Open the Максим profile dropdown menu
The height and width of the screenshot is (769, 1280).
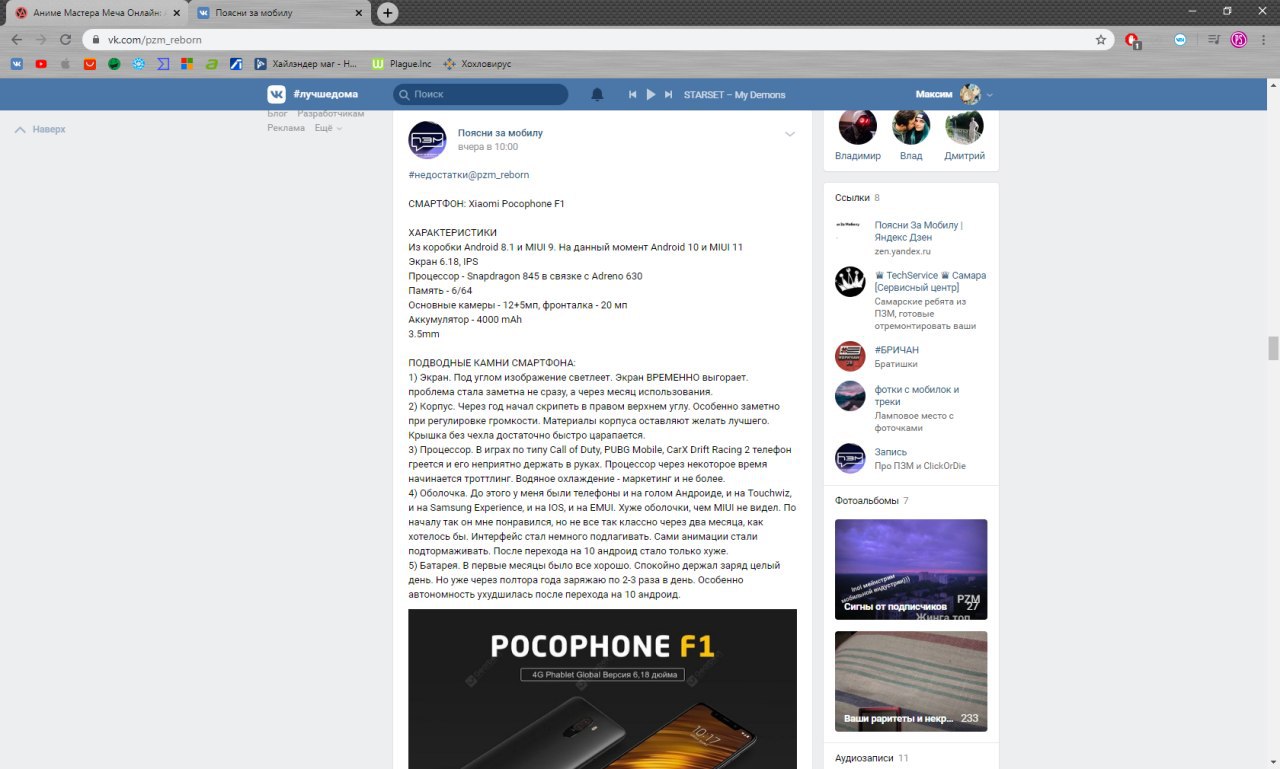click(954, 94)
